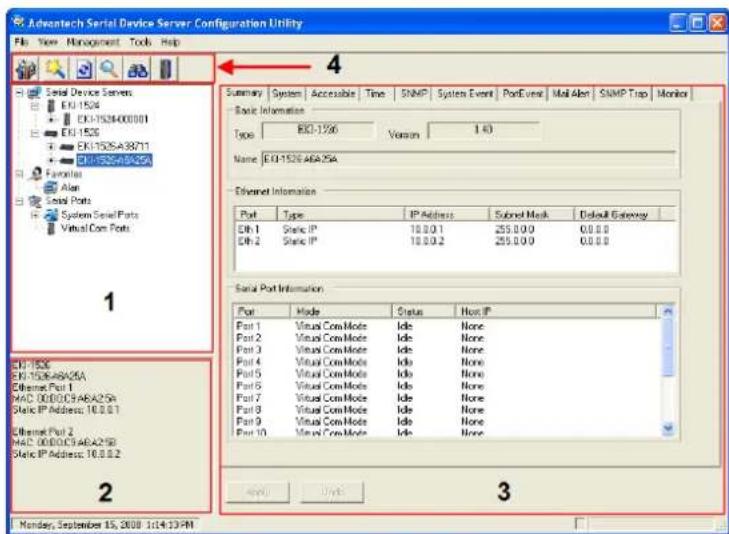
Task: Expand the EKI-1524-000001 device node
Action: tap(51, 119)
